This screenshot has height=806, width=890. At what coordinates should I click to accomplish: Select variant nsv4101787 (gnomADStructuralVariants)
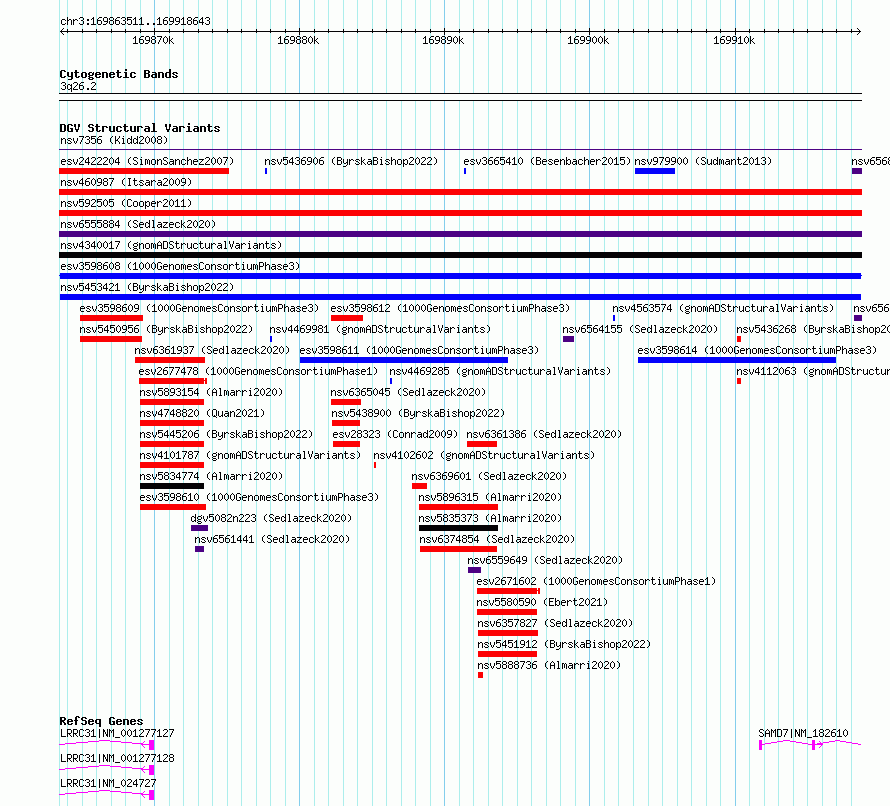[250, 455]
